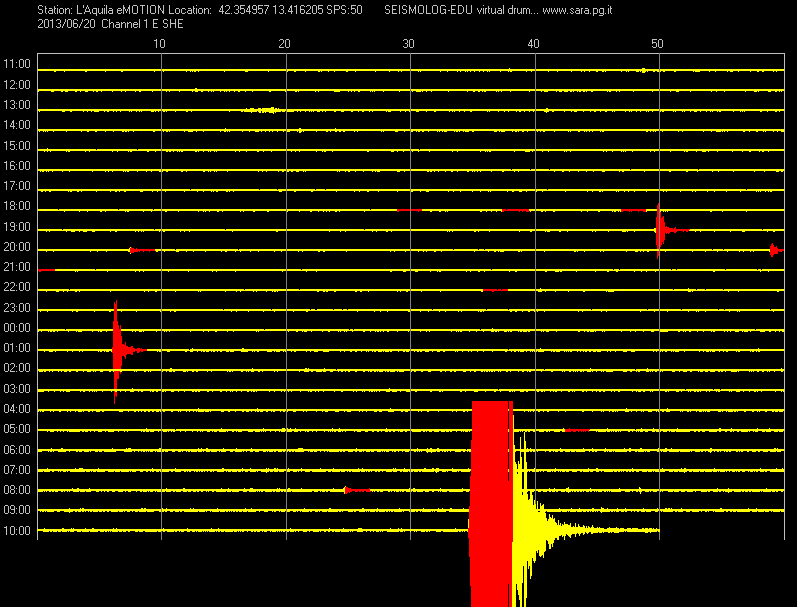
Task: Click the Channel 1 E SHE text
Action: [x=142, y=24]
